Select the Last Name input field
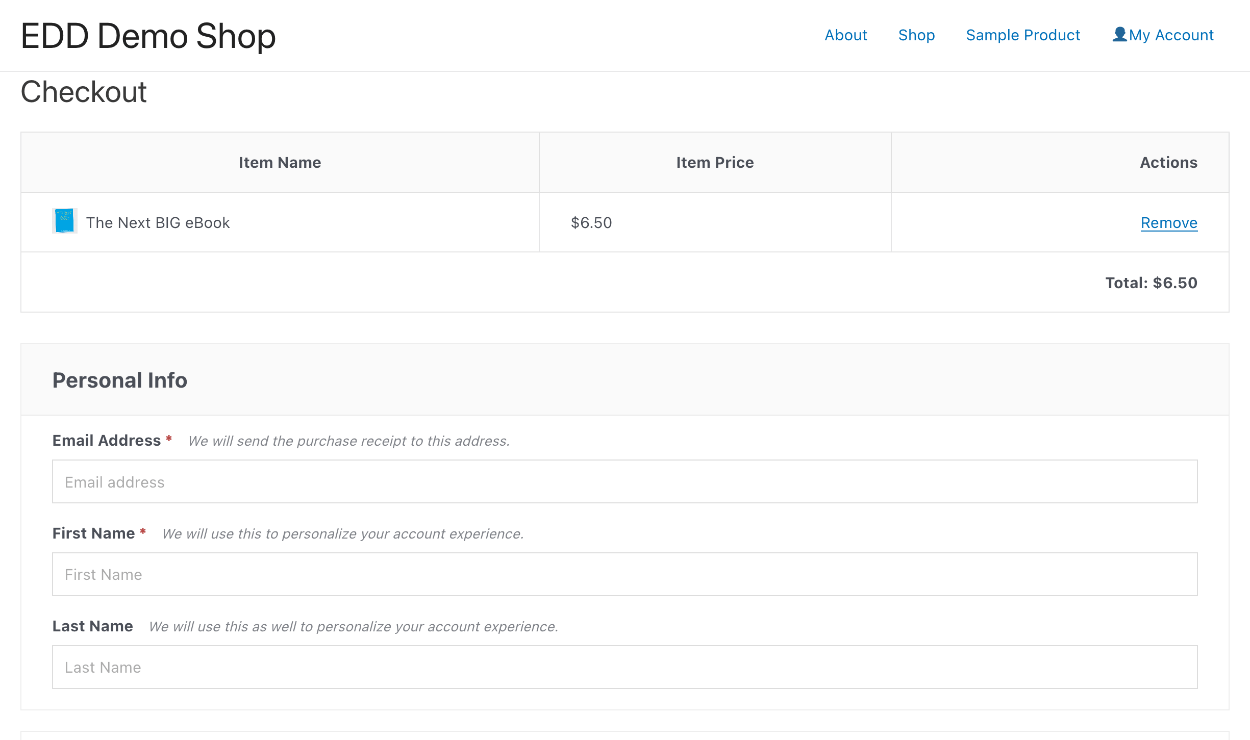Viewport: 1250px width, 740px height. (624, 667)
